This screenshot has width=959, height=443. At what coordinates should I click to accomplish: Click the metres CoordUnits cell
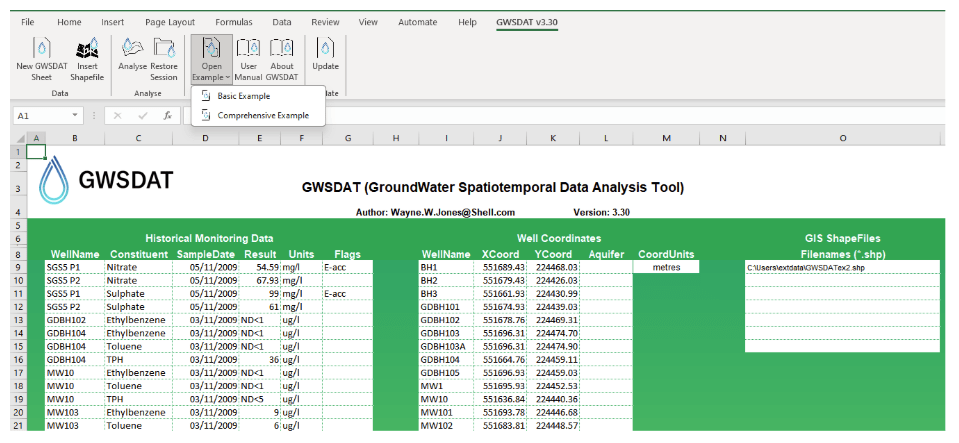click(x=666, y=267)
